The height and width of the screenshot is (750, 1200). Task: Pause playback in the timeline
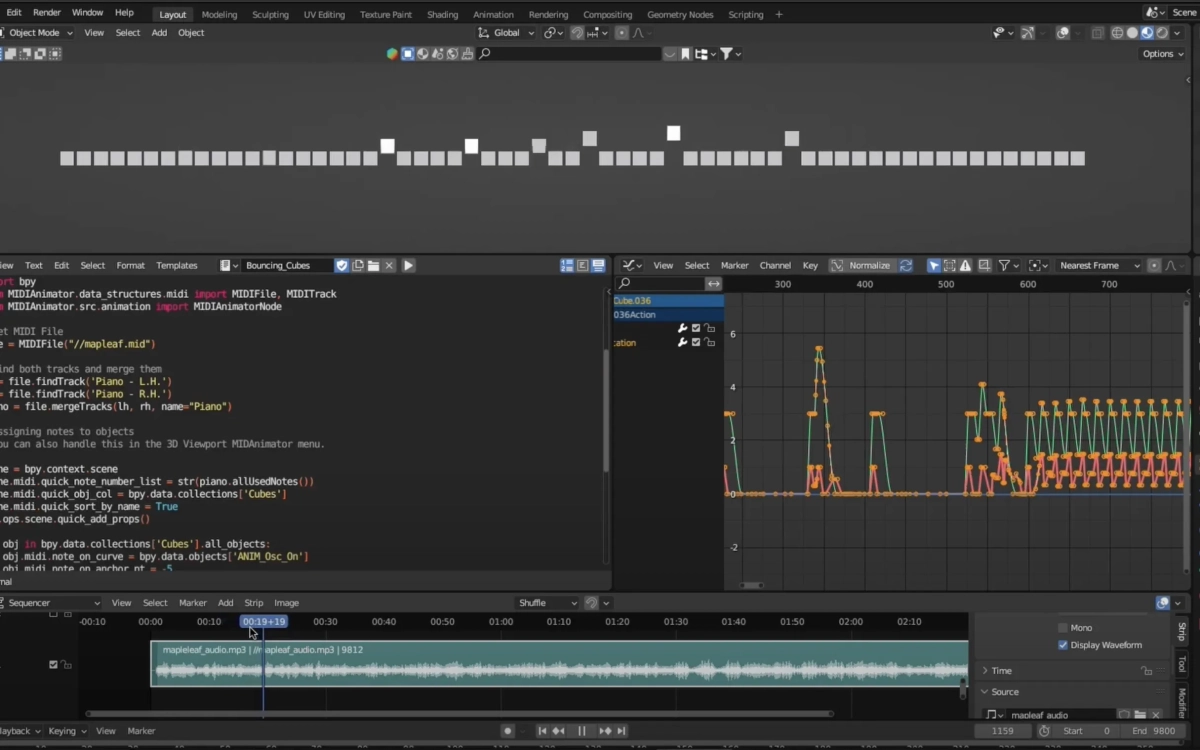point(582,731)
